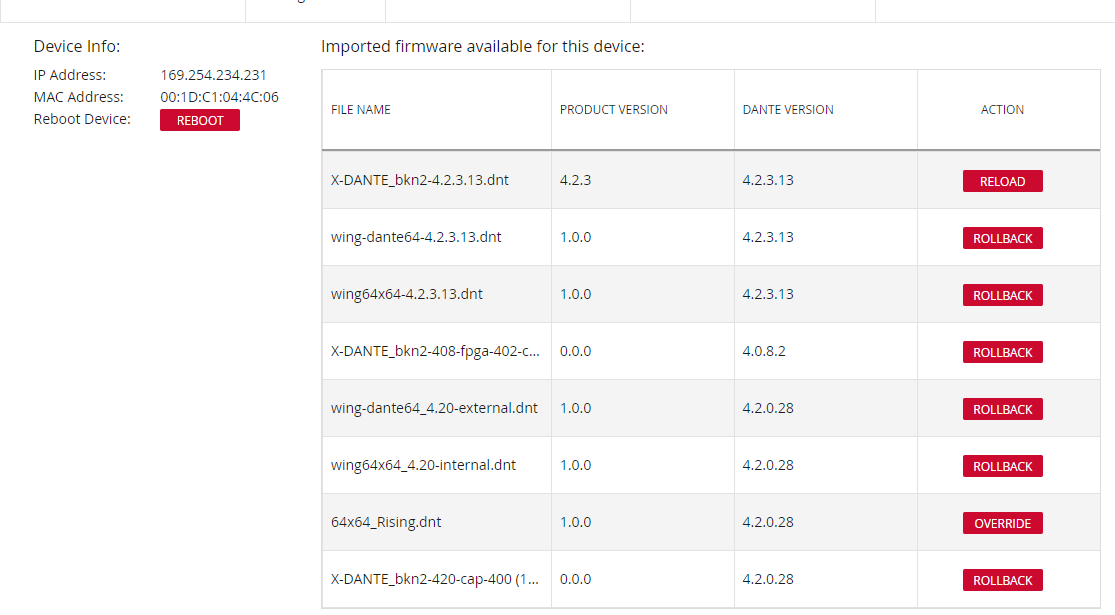The width and height of the screenshot is (1115, 615).
Task: Select file name X-DANTE_bkn2-408-fpga-402-c...
Action: click(x=435, y=351)
